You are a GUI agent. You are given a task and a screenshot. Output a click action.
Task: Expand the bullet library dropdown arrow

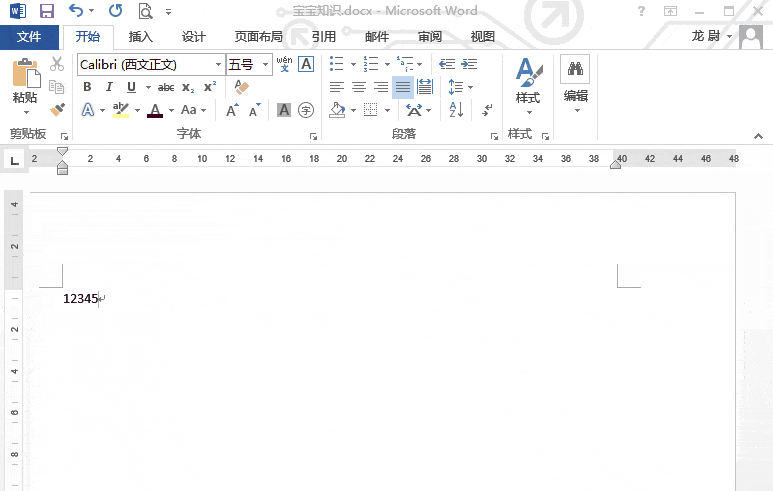pos(353,64)
